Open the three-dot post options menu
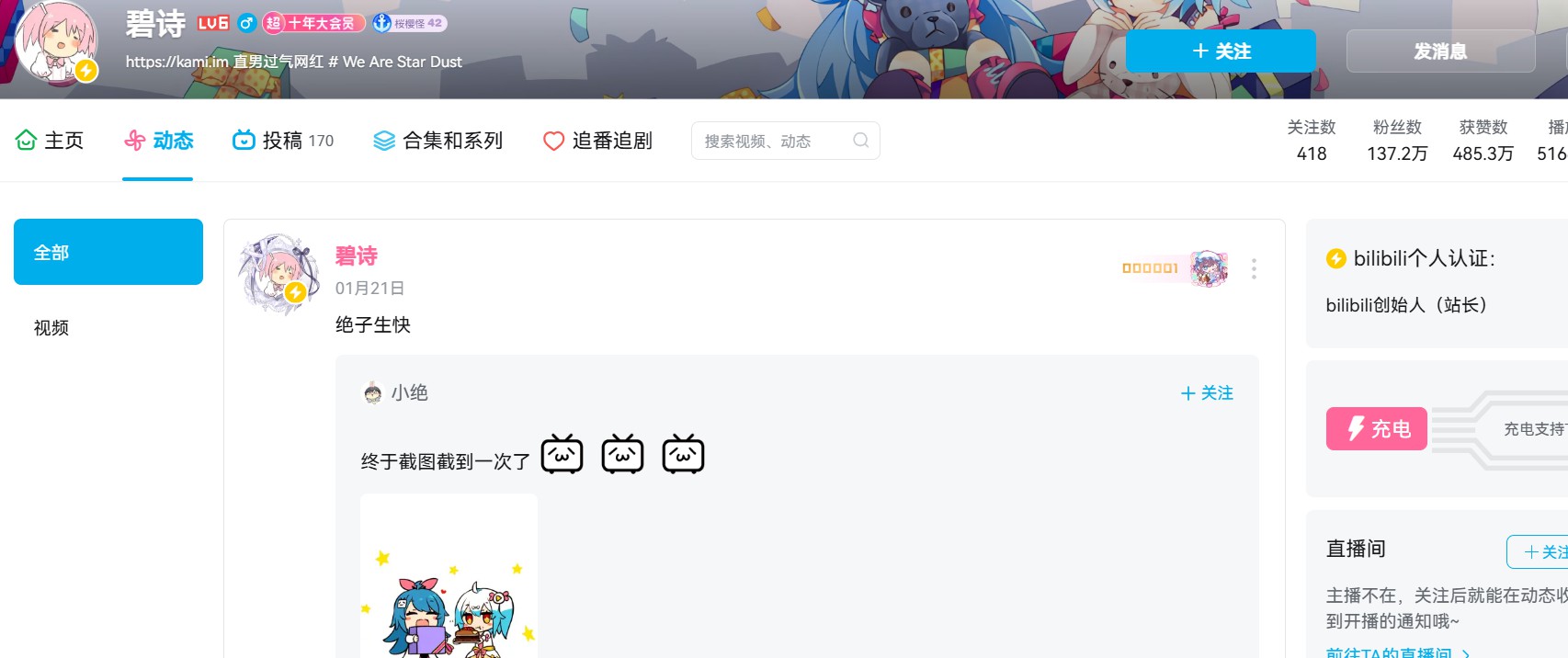This screenshot has height=658, width=1568. coord(1254,269)
